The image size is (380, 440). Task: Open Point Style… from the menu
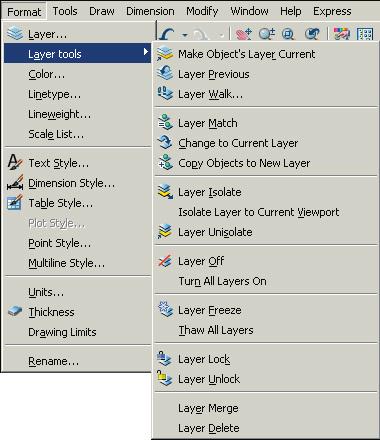pyautogui.click(x=77, y=243)
